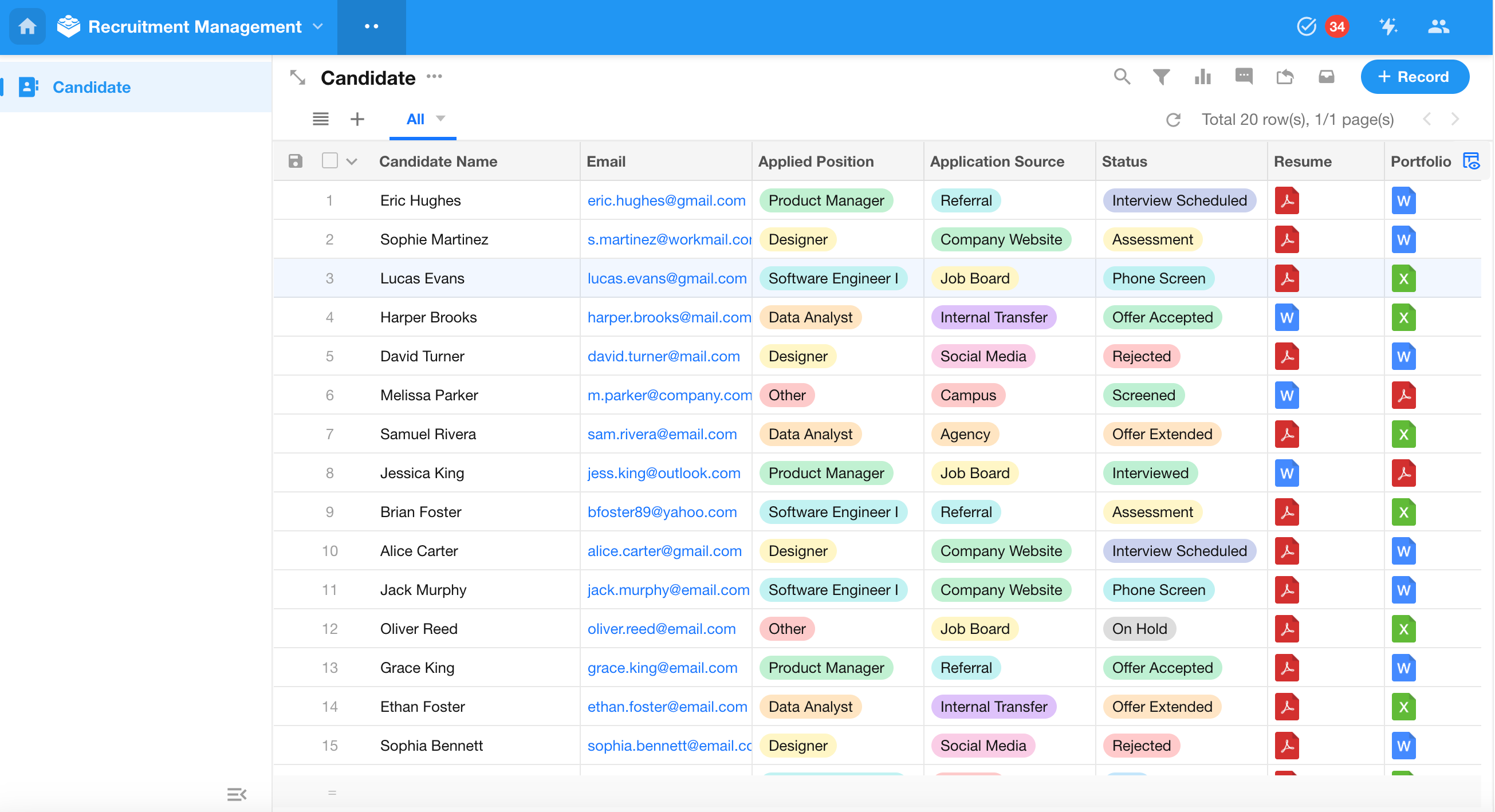
Task: Open the approvals checkmark icon
Action: pyautogui.click(x=1306, y=27)
